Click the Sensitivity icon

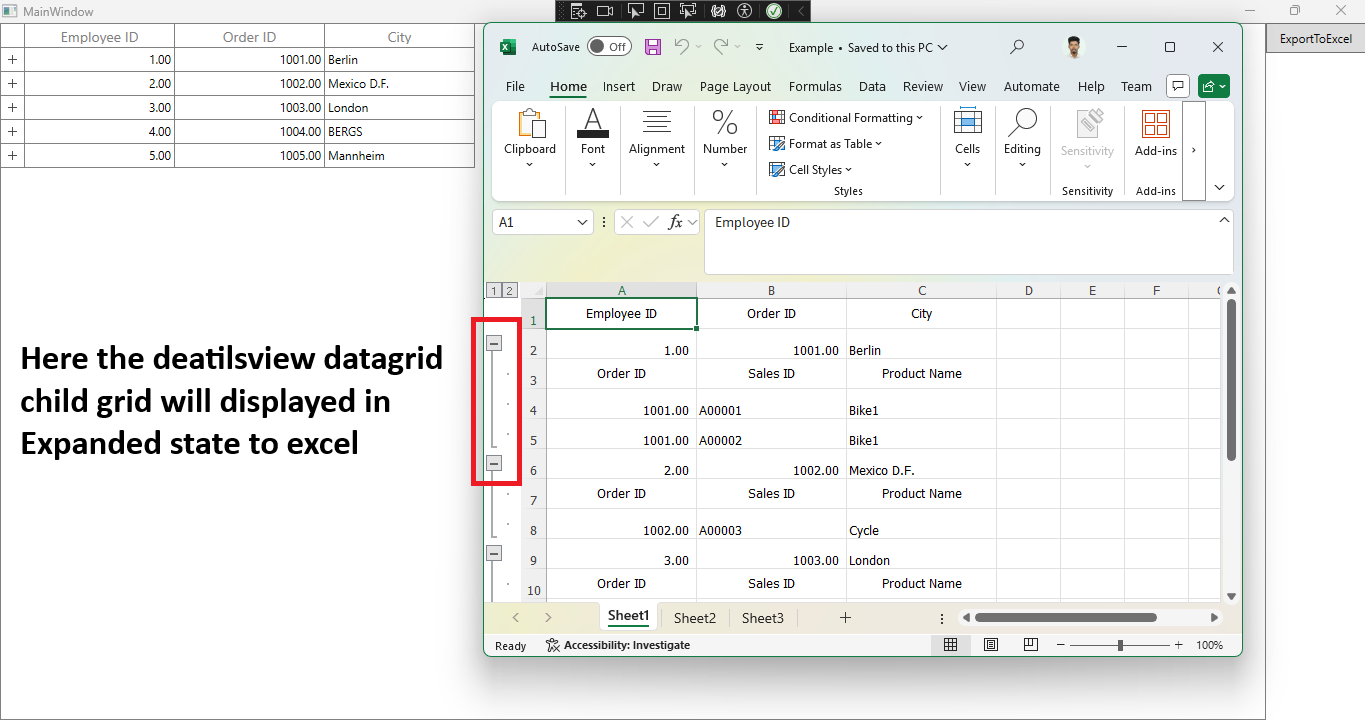(x=1088, y=124)
